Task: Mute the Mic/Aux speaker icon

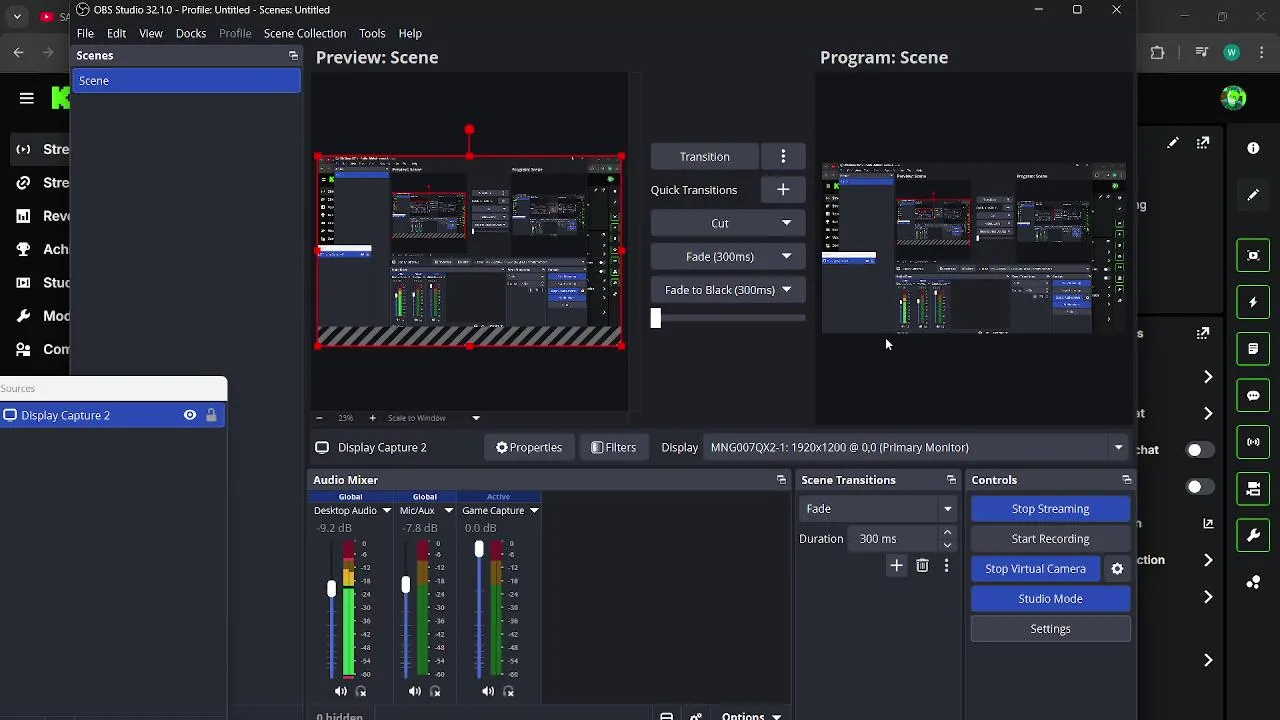Action: (415, 691)
